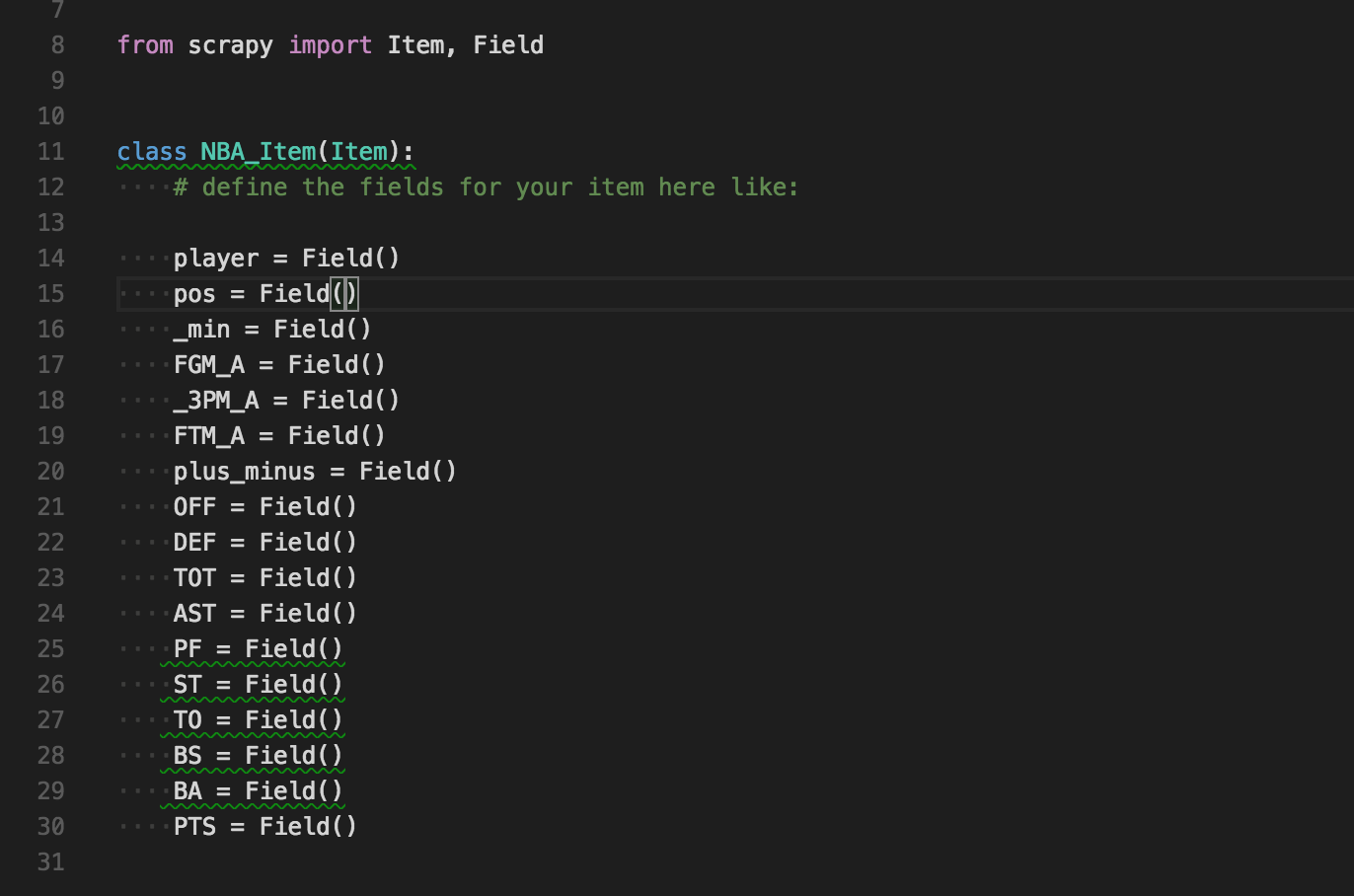Click the 'AST' variable name
1354x896 pixels.
pos(194,614)
